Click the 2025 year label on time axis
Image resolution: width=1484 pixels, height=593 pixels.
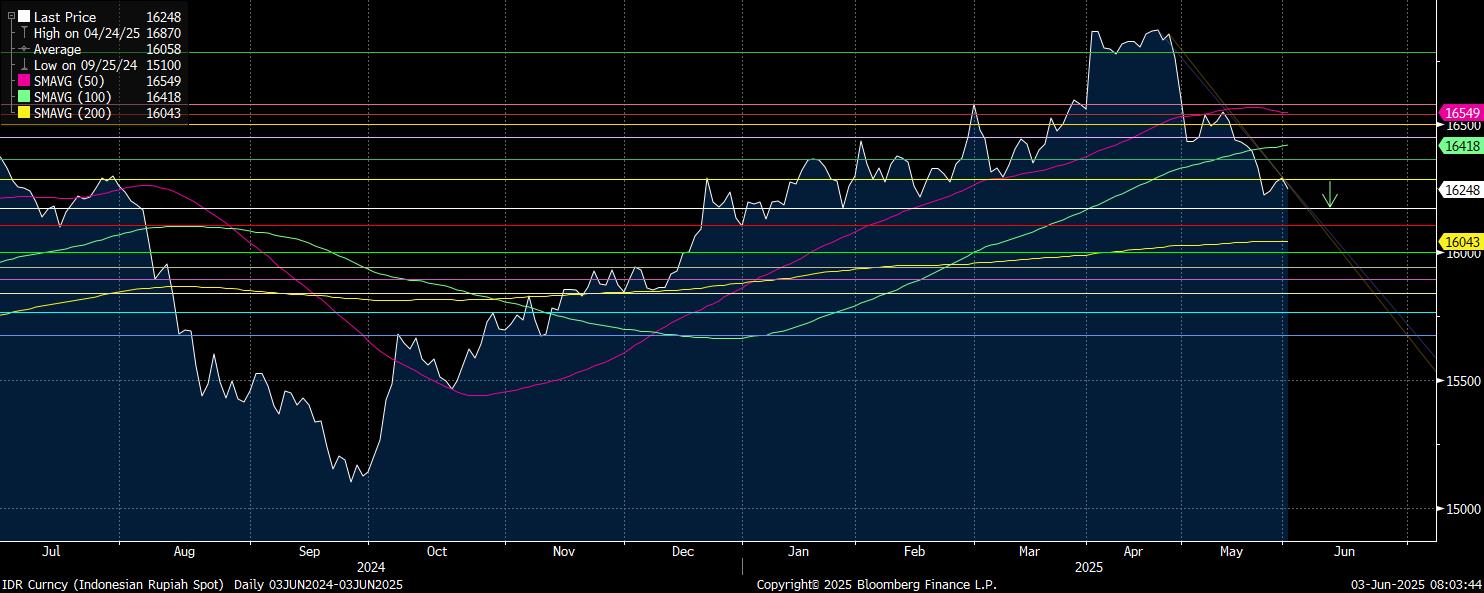tap(1088, 567)
